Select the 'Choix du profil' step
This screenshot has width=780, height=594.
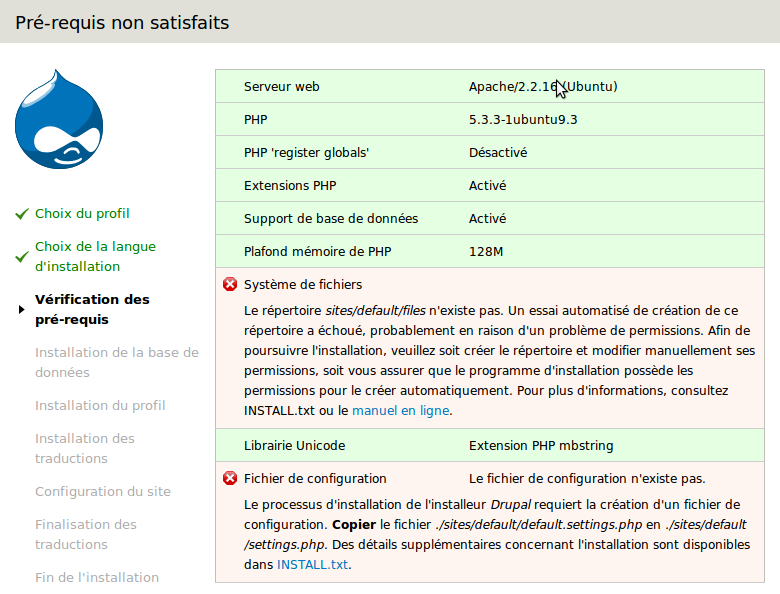[x=82, y=214]
